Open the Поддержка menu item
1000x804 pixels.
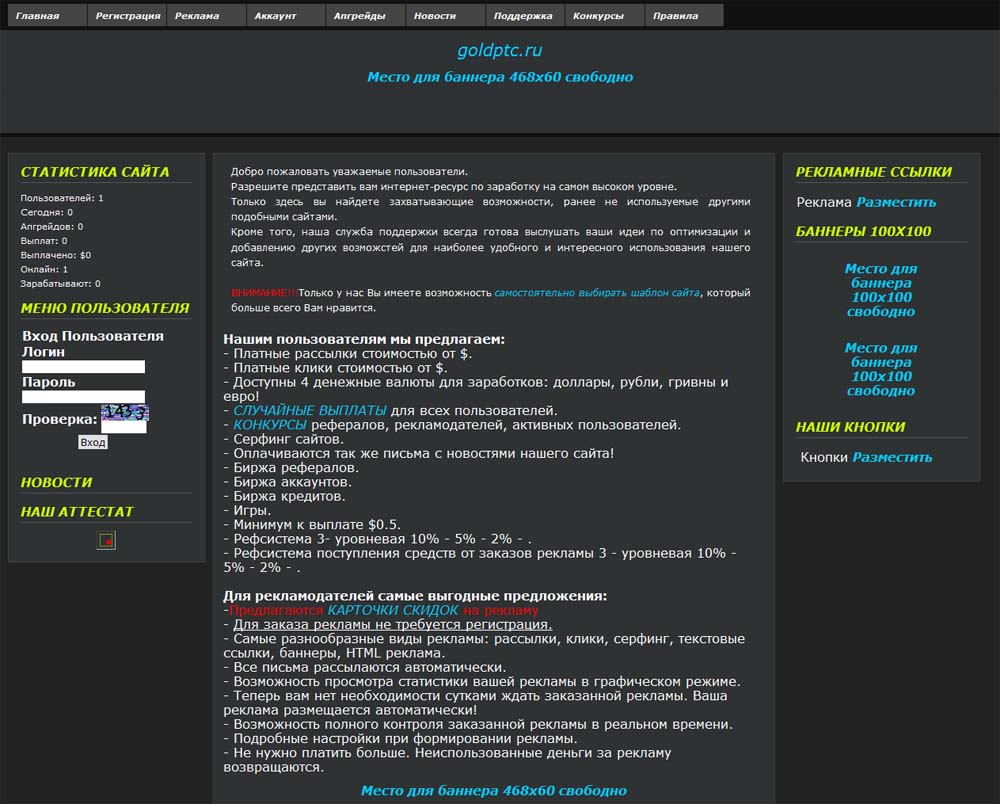click(x=525, y=15)
